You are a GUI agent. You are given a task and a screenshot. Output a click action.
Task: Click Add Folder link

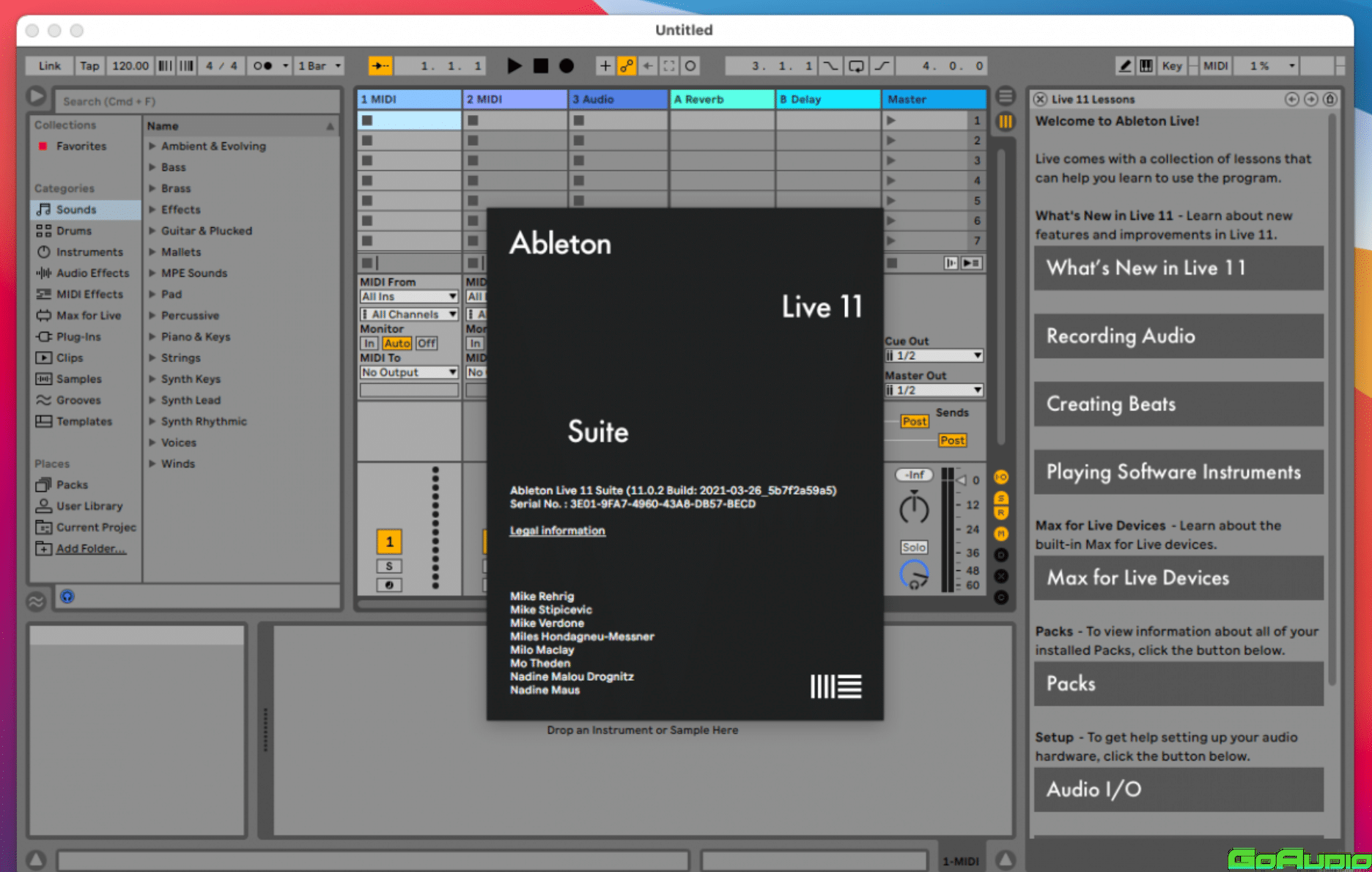(91, 549)
